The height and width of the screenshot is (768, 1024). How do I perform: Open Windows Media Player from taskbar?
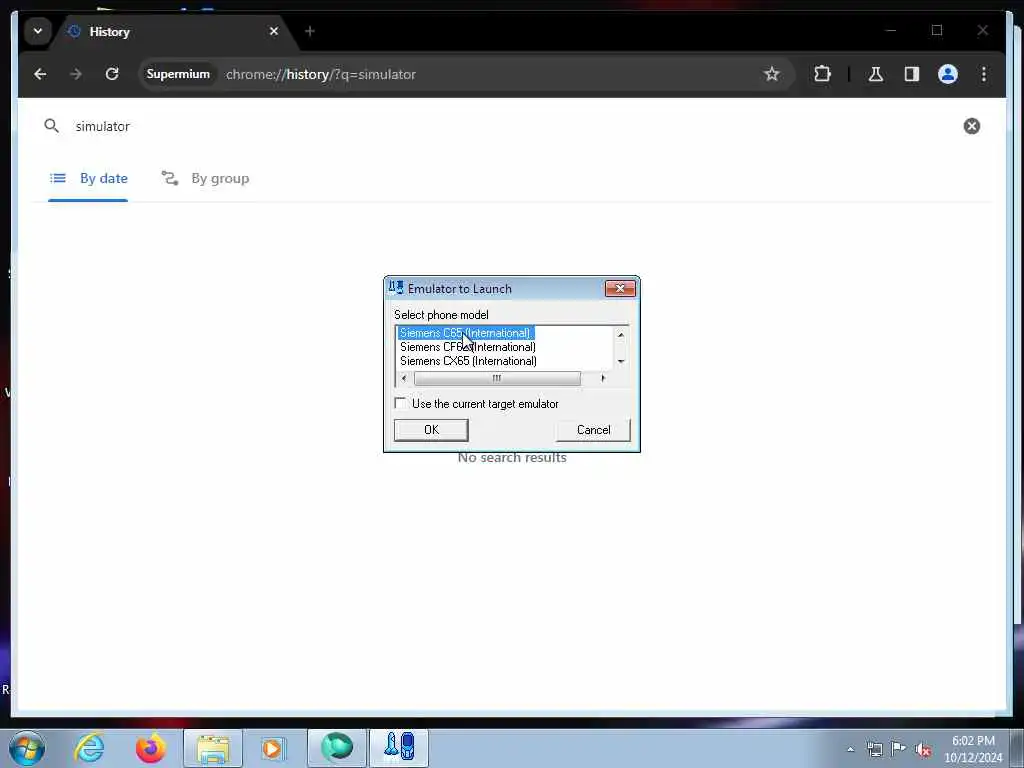point(273,748)
